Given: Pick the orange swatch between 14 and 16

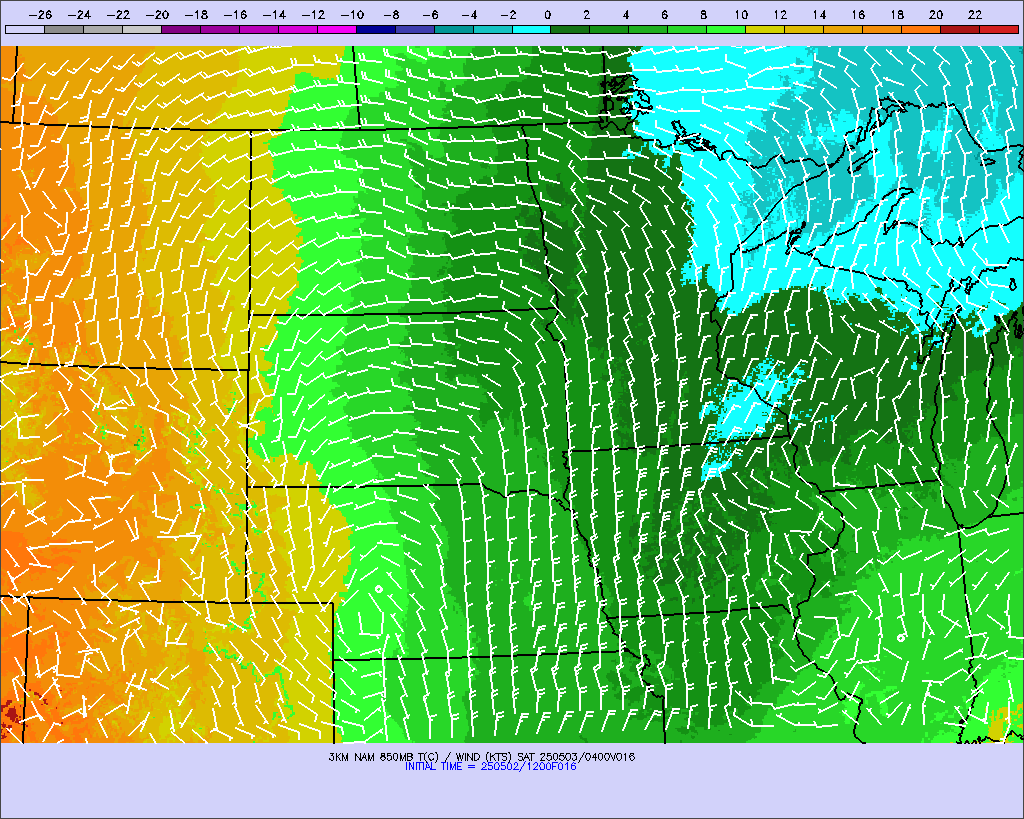Looking at the screenshot, I should point(843,30).
